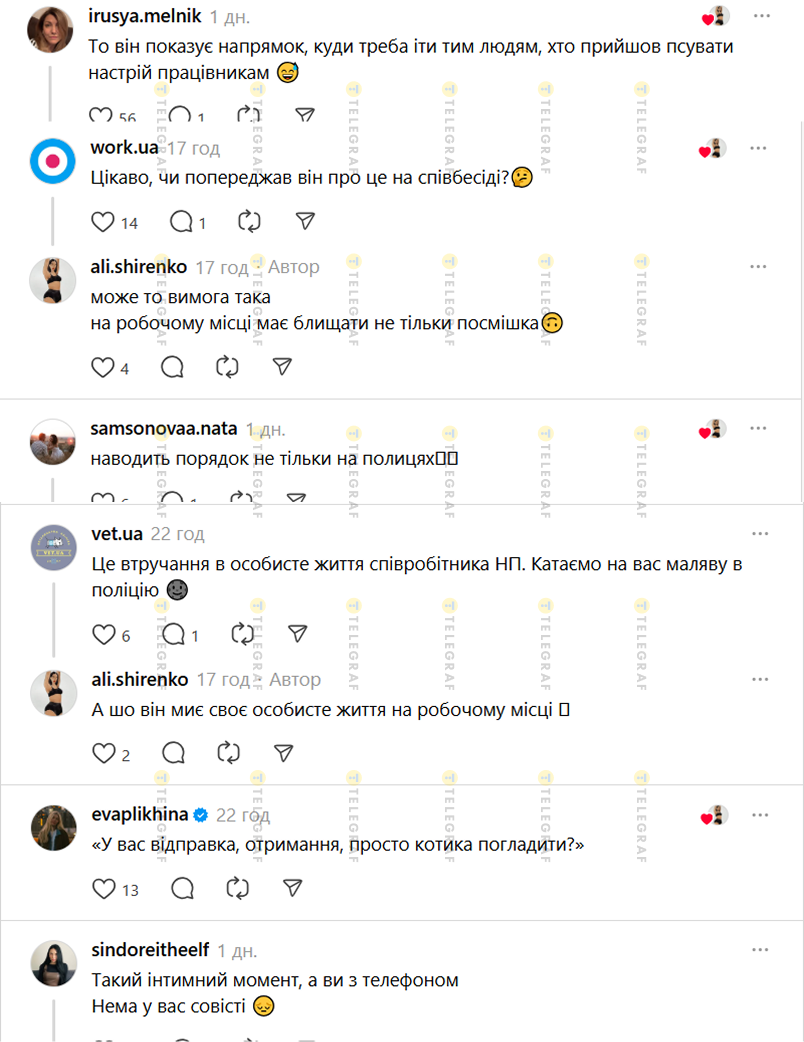804x1042 pixels.
Task: Open more options for sindoreitheelf comment
Action: pyautogui.click(x=760, y=950)
